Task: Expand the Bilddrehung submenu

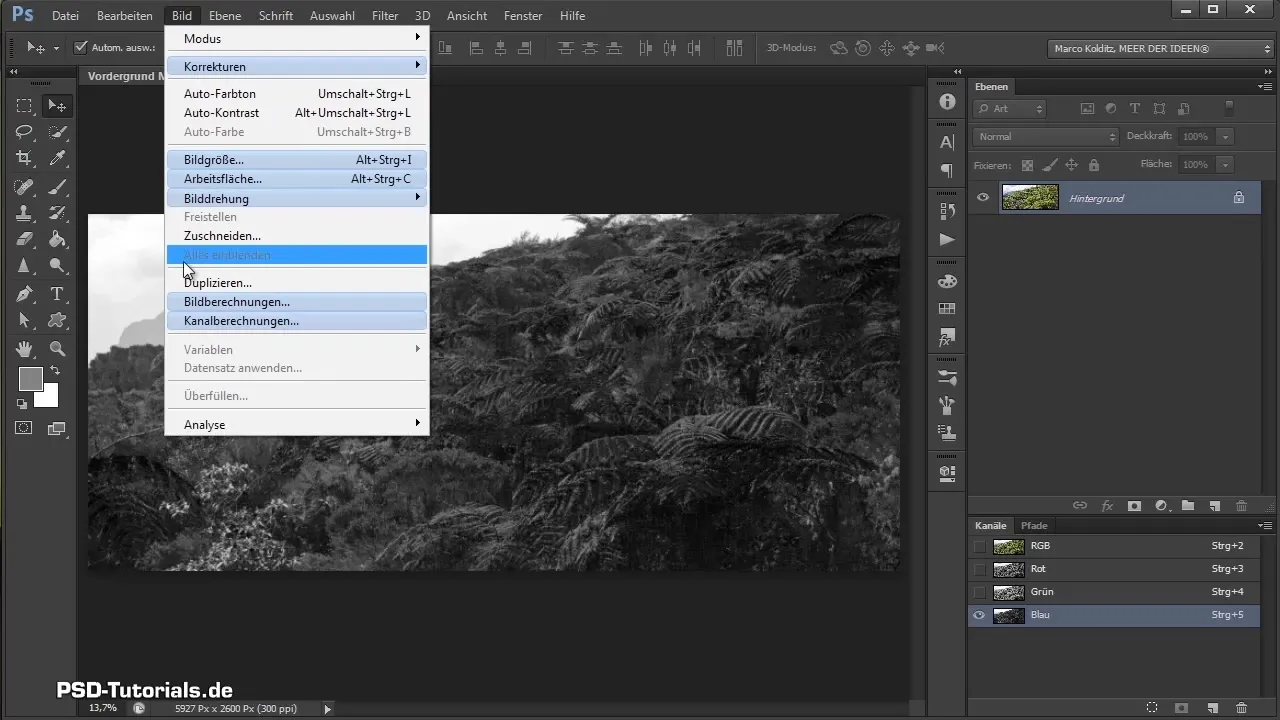Action: pyautogui.click(x=297, y=198)
